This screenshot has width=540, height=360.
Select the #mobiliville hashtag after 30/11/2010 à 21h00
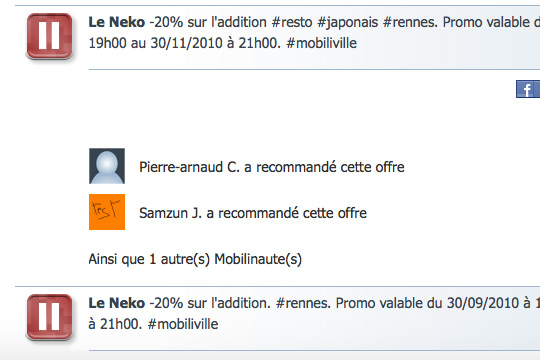tap(321, 43)
